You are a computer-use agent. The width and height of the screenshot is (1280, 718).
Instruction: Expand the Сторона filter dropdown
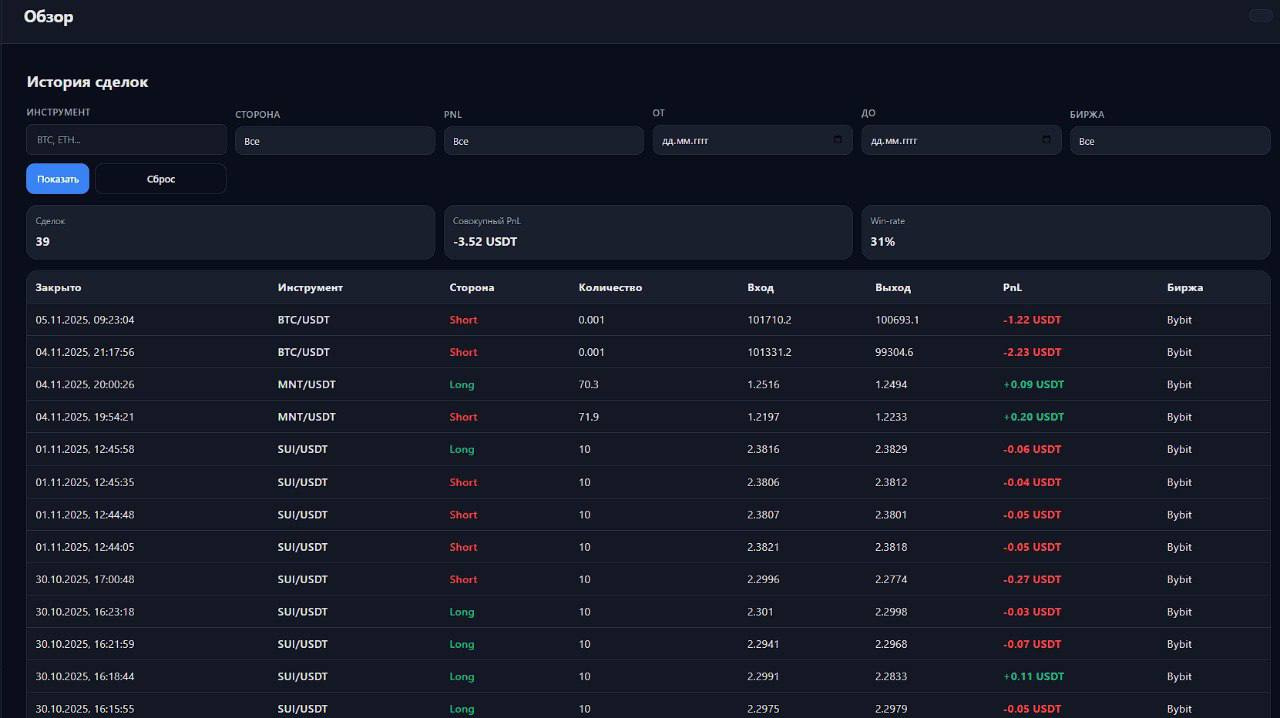click(335, 141)
